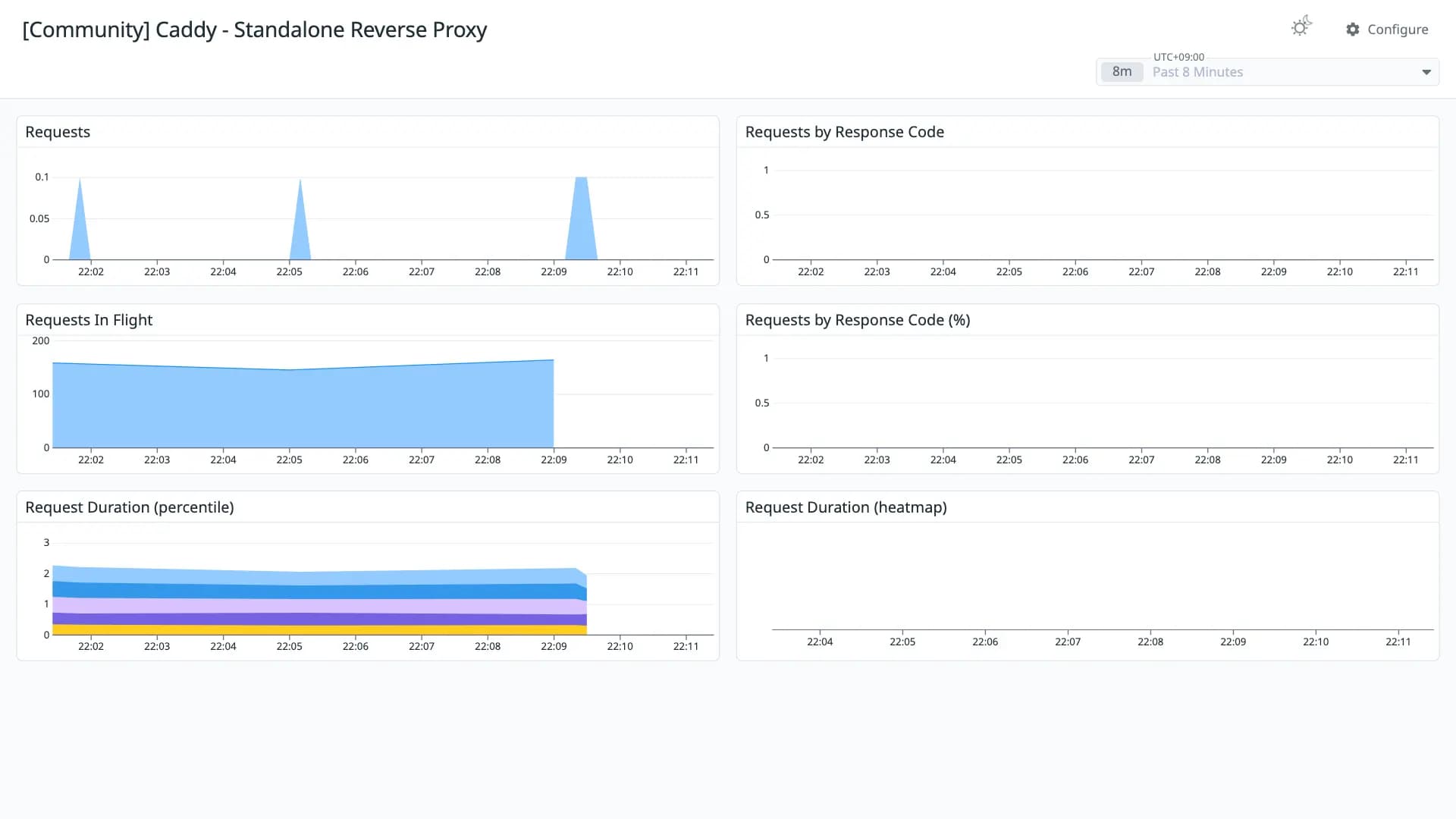Screen dimensions: 1456x819
Task: Click the 0.05 label on Requests axis
Action: click(39, 218)
